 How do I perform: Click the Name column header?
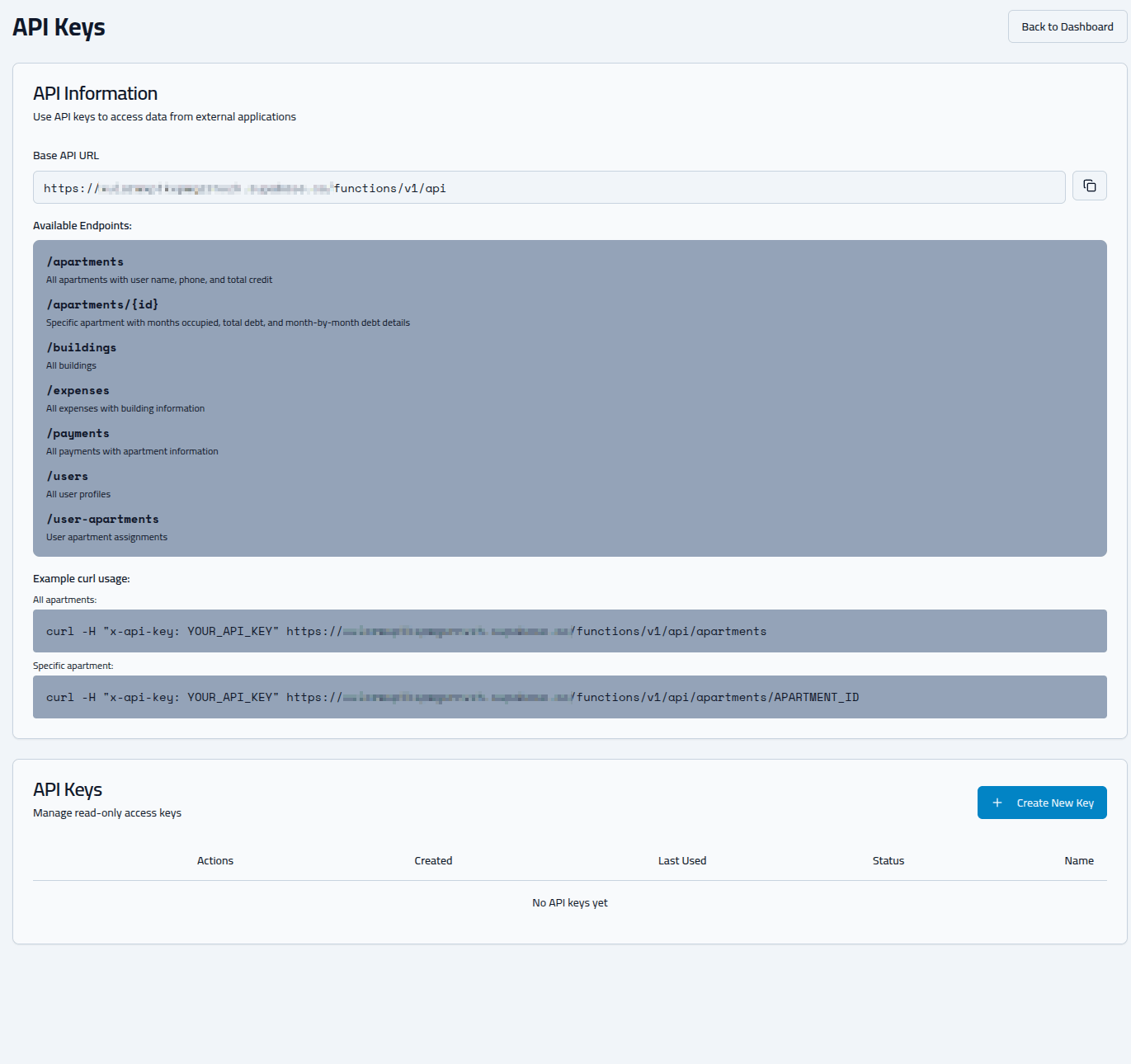pos(1078,860)
